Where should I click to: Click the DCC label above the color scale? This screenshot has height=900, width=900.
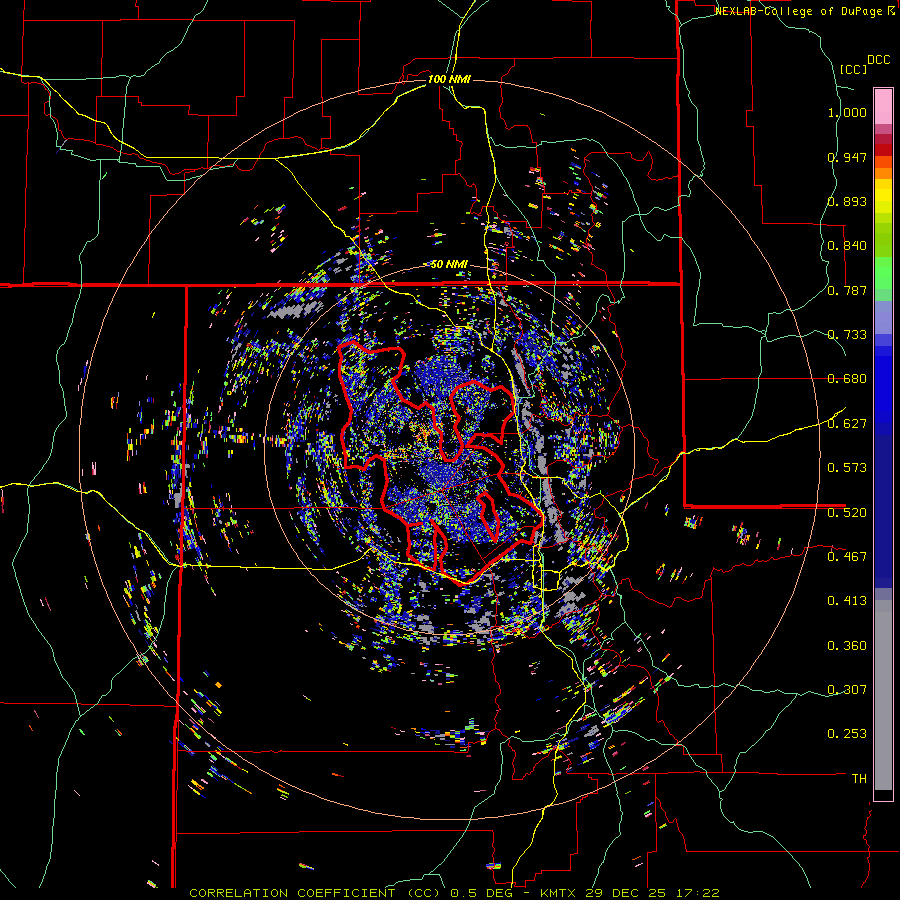tap(878, 60)
